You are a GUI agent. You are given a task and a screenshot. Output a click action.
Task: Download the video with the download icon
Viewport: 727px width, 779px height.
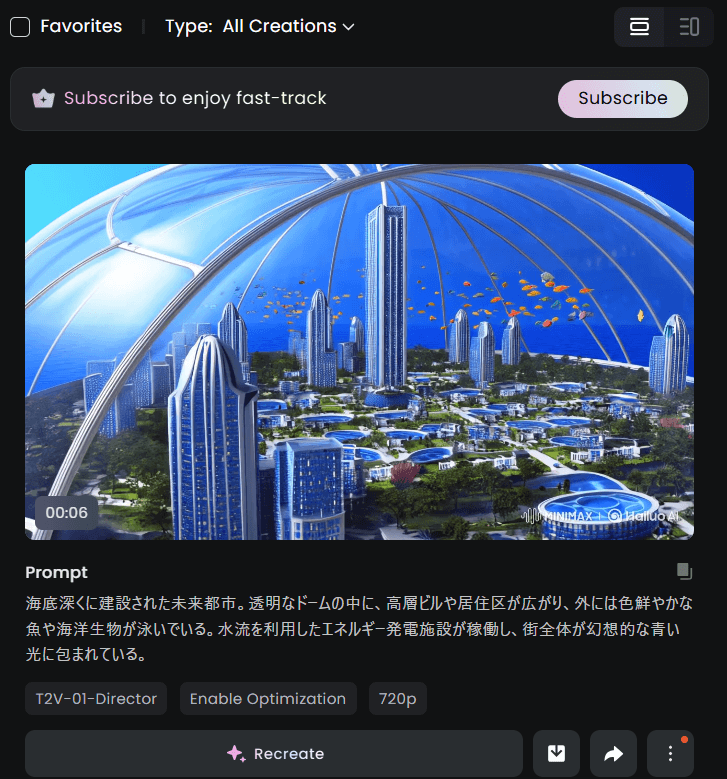pos(556,754)
